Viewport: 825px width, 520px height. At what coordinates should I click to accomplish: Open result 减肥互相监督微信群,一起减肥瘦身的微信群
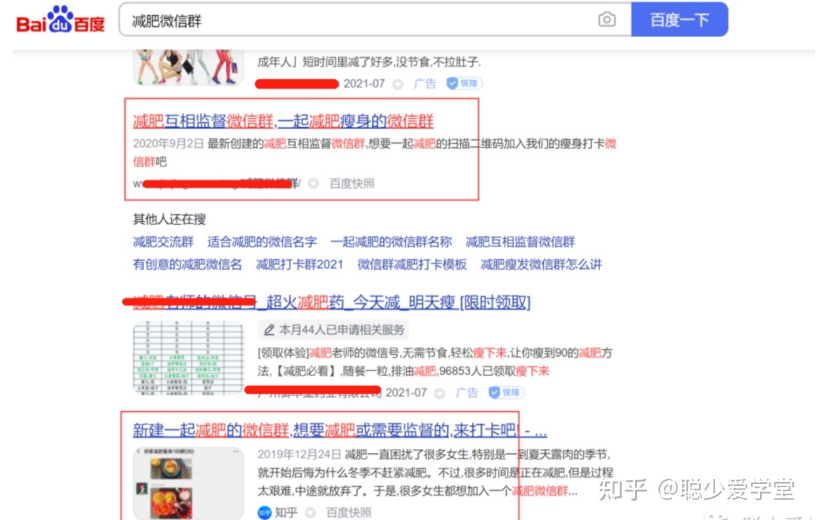tap(283, 121)
